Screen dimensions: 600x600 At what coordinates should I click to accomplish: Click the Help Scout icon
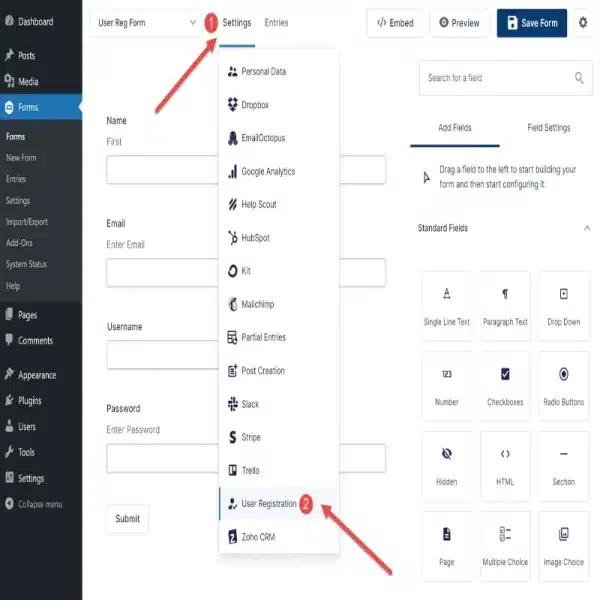coord(232,204)
